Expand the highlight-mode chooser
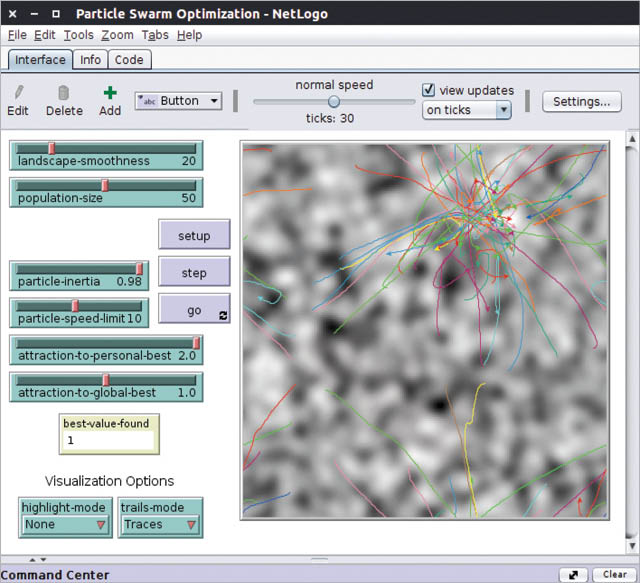 pos(65,524)
